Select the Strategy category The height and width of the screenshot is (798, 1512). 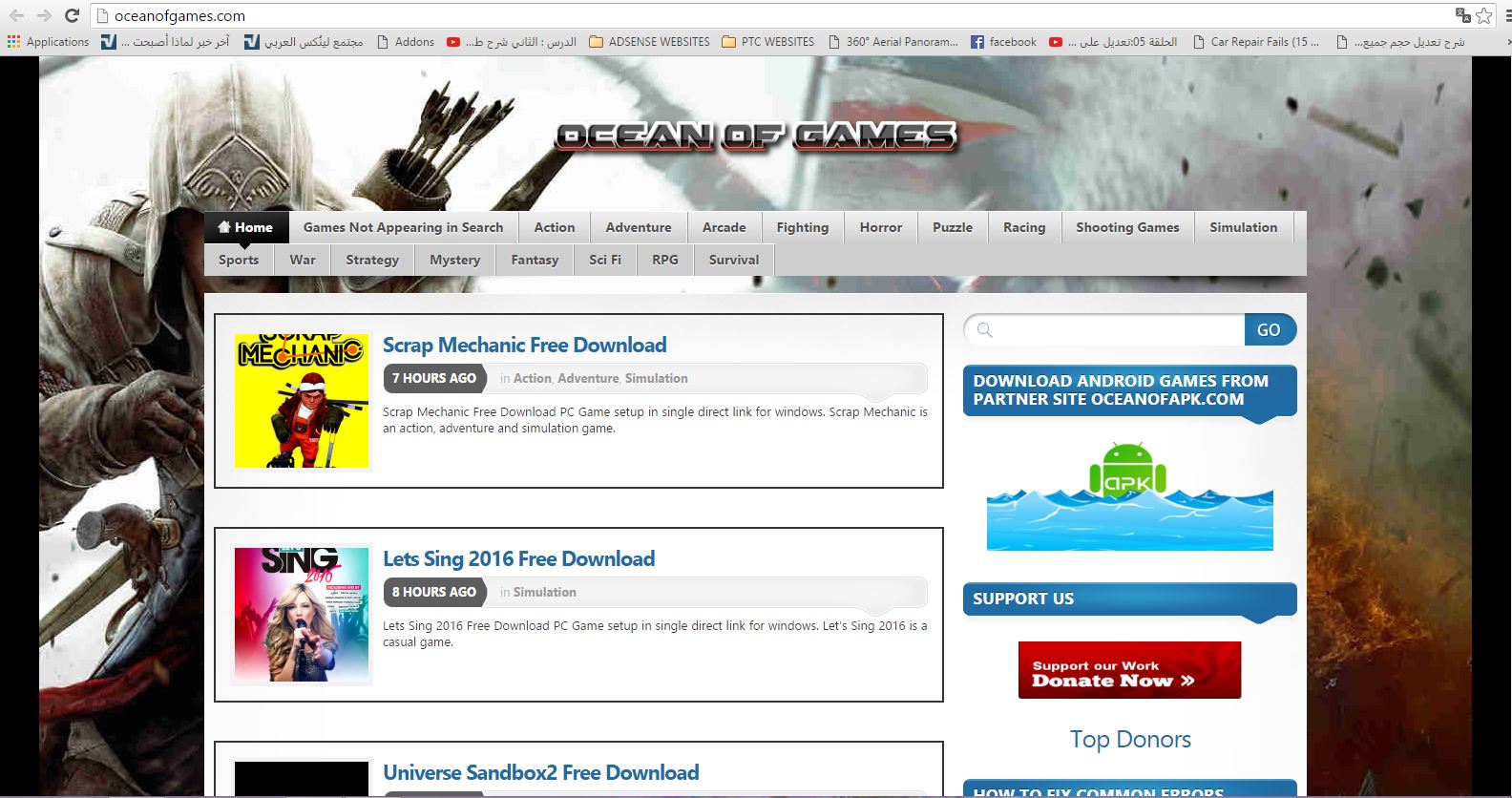pos(372,260)
